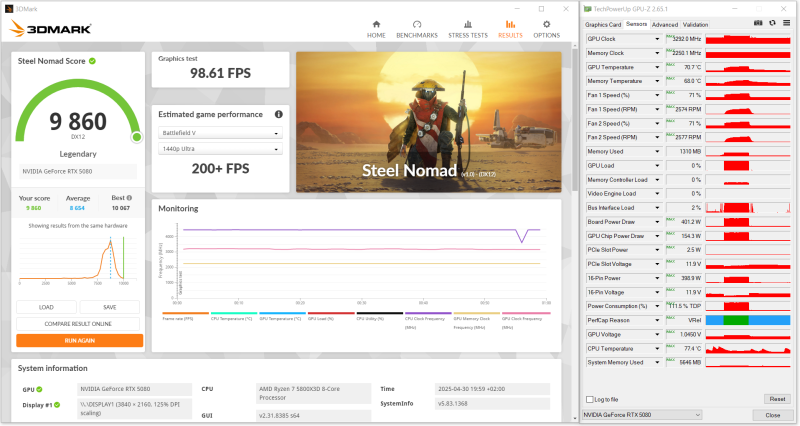
Task: Toggle the GPU Memory Clock Frequency legend item
Action: pos(477,320)
